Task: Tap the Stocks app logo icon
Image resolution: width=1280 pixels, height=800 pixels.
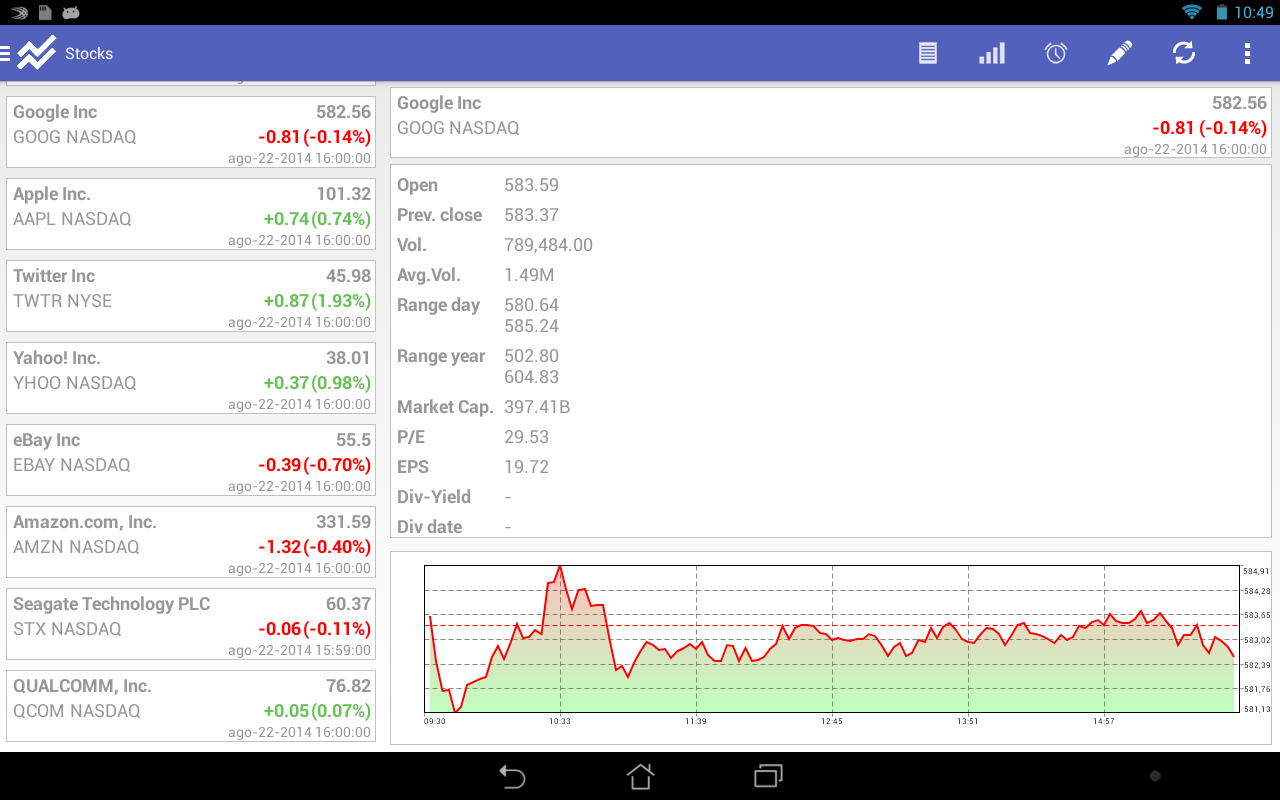Action: 36,53
